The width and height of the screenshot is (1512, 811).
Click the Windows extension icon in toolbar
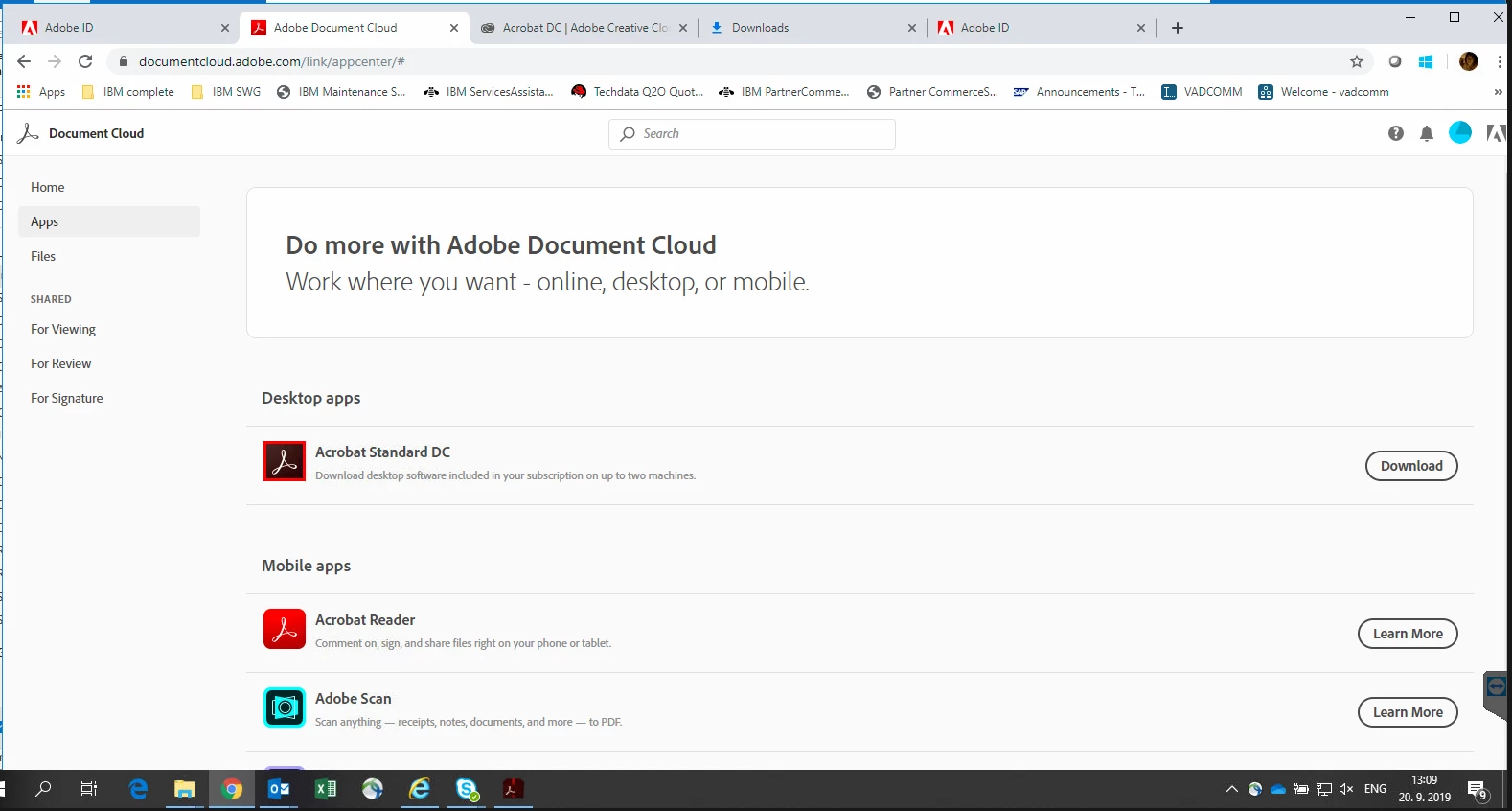1426,61
